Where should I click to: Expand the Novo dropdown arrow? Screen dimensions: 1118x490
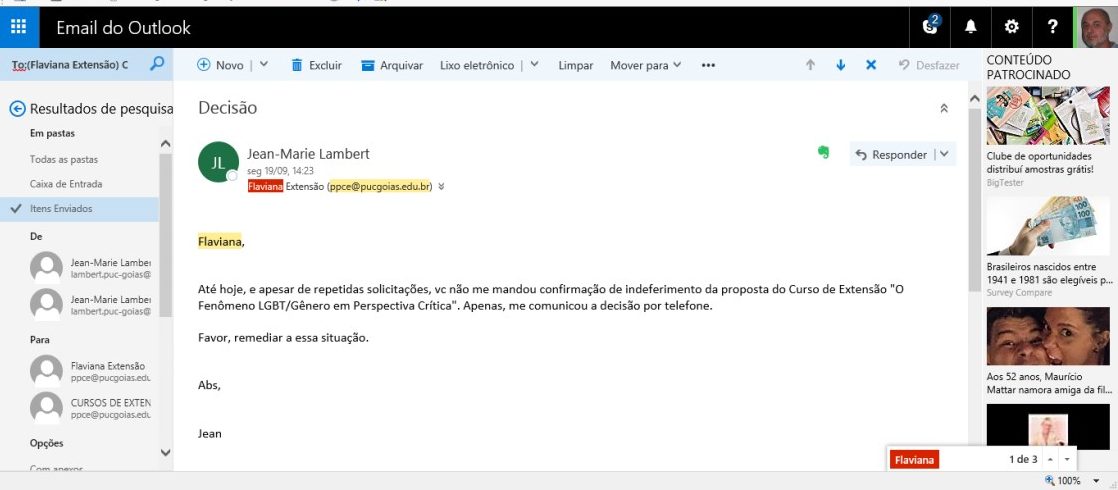click(264, 65)
